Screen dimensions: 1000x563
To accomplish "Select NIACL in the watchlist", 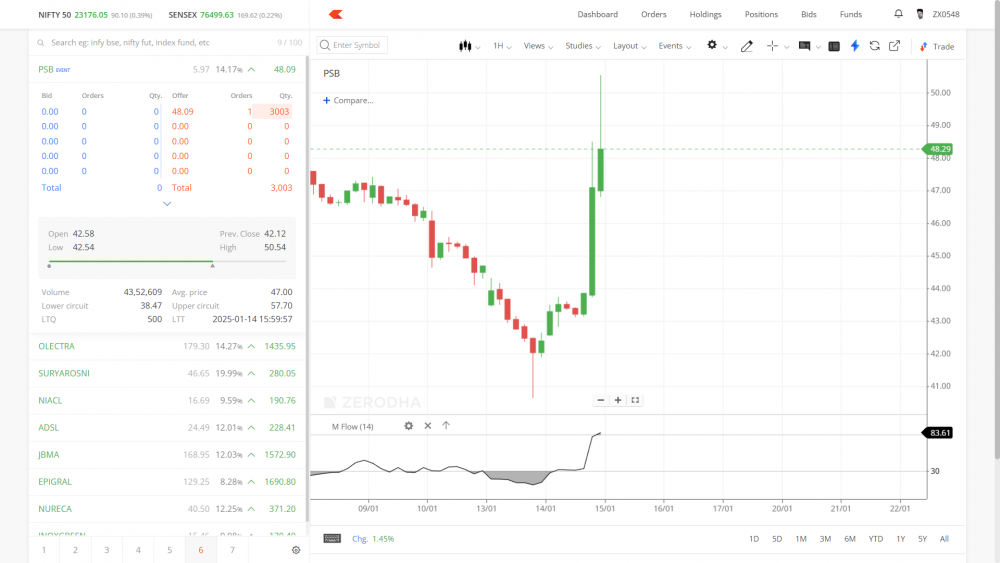I will tap(167, 400).
